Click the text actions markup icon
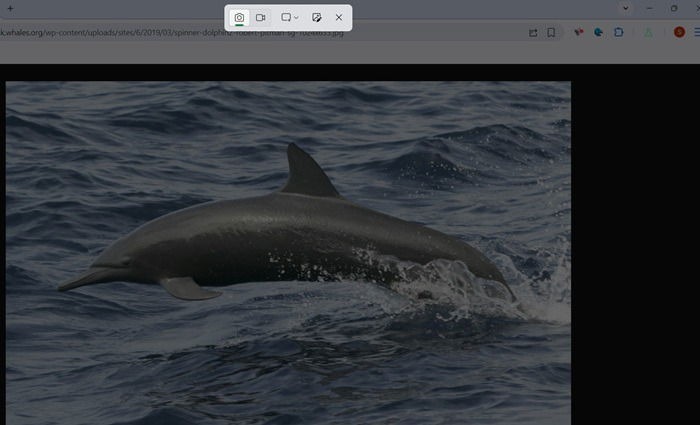Image resolution: width=700 pixels, height=425 pixels. click(317, 18)
